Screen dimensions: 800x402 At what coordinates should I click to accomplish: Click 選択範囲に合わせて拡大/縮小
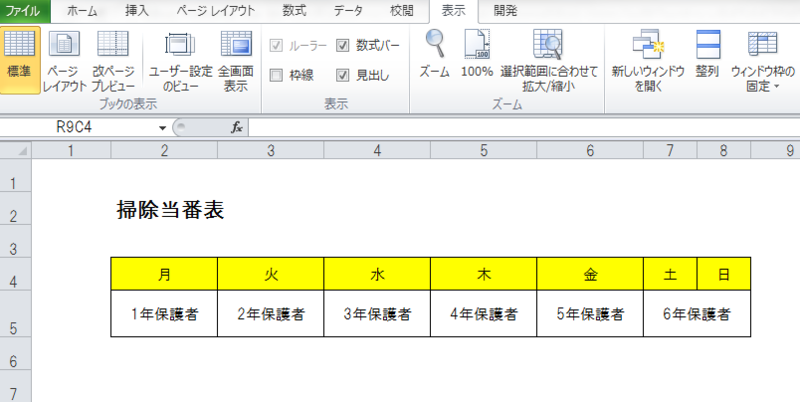tap(548, 60)
